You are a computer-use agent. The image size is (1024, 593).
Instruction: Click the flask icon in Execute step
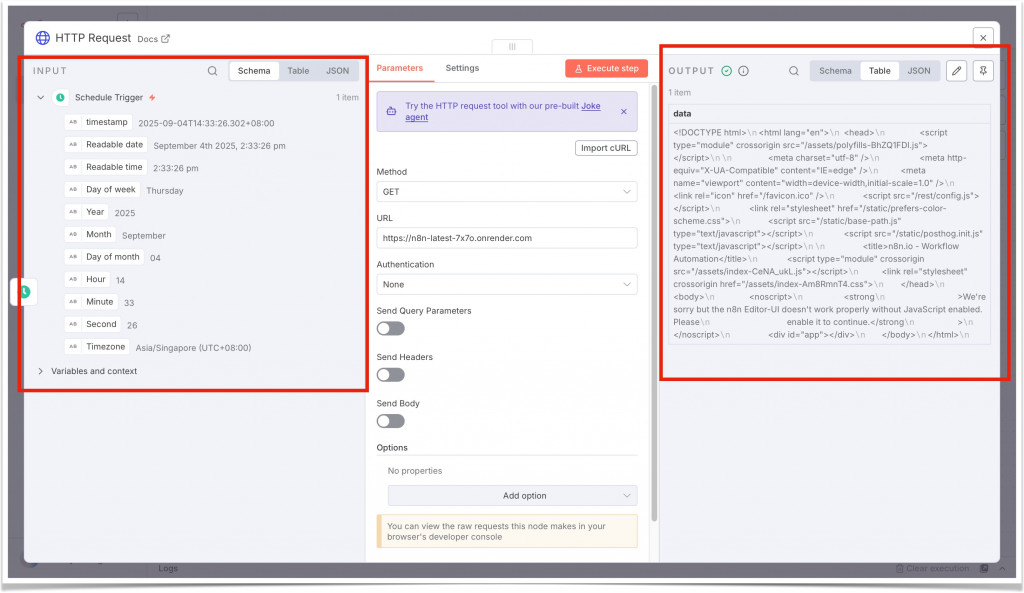point(578,69)
